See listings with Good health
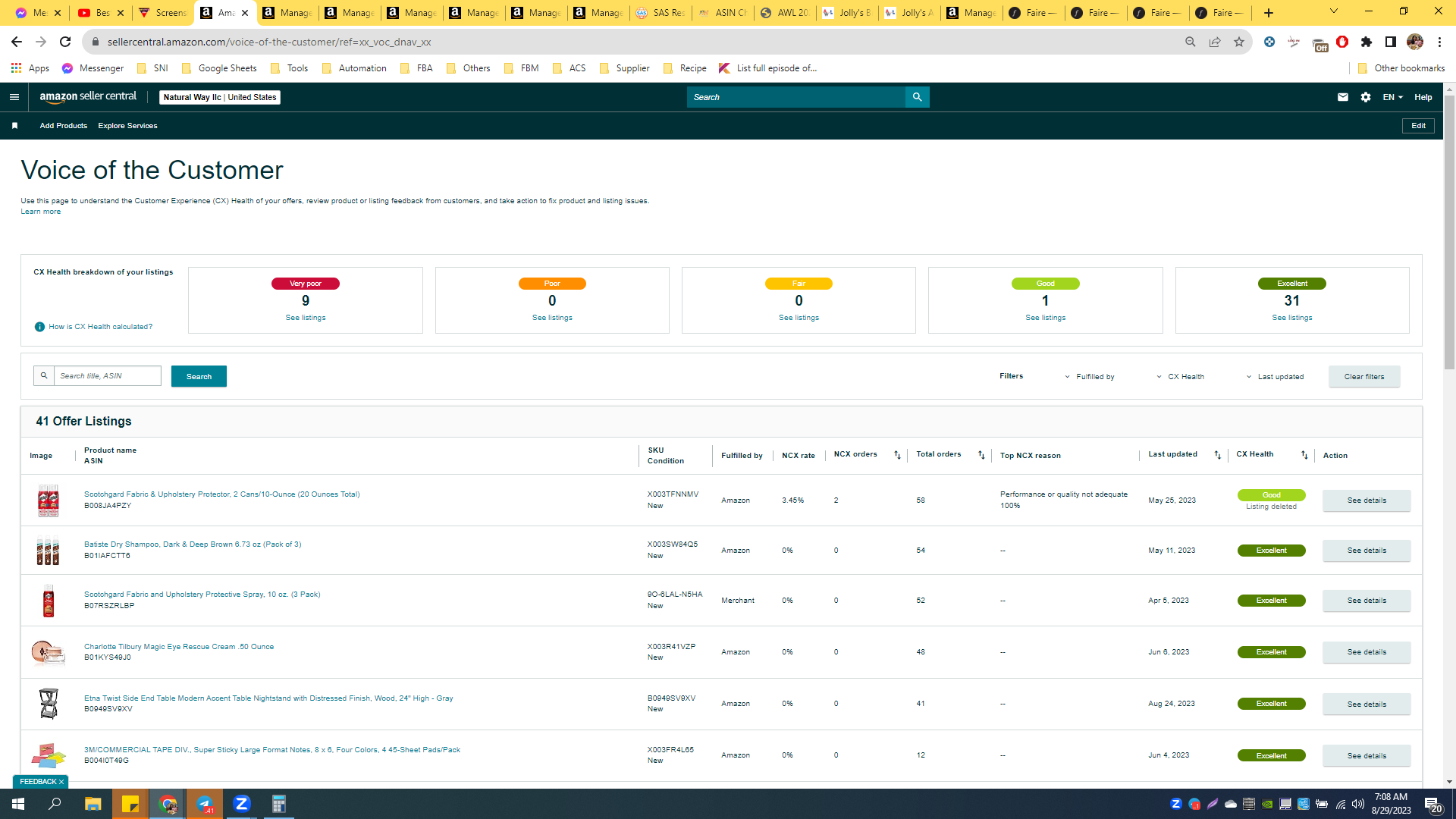The height and width of the screenshot is (819, 1456). [x=1046, y=318]
